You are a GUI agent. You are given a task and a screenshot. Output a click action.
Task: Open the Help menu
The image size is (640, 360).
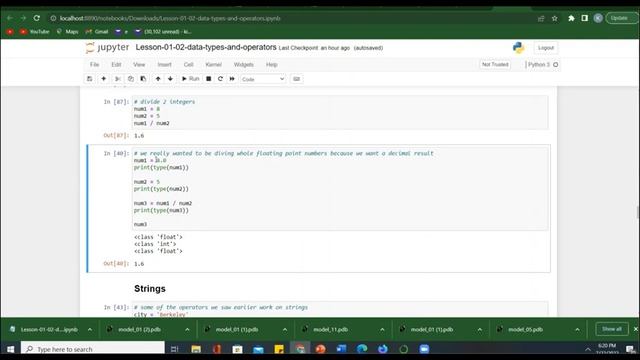click(271, 64)
